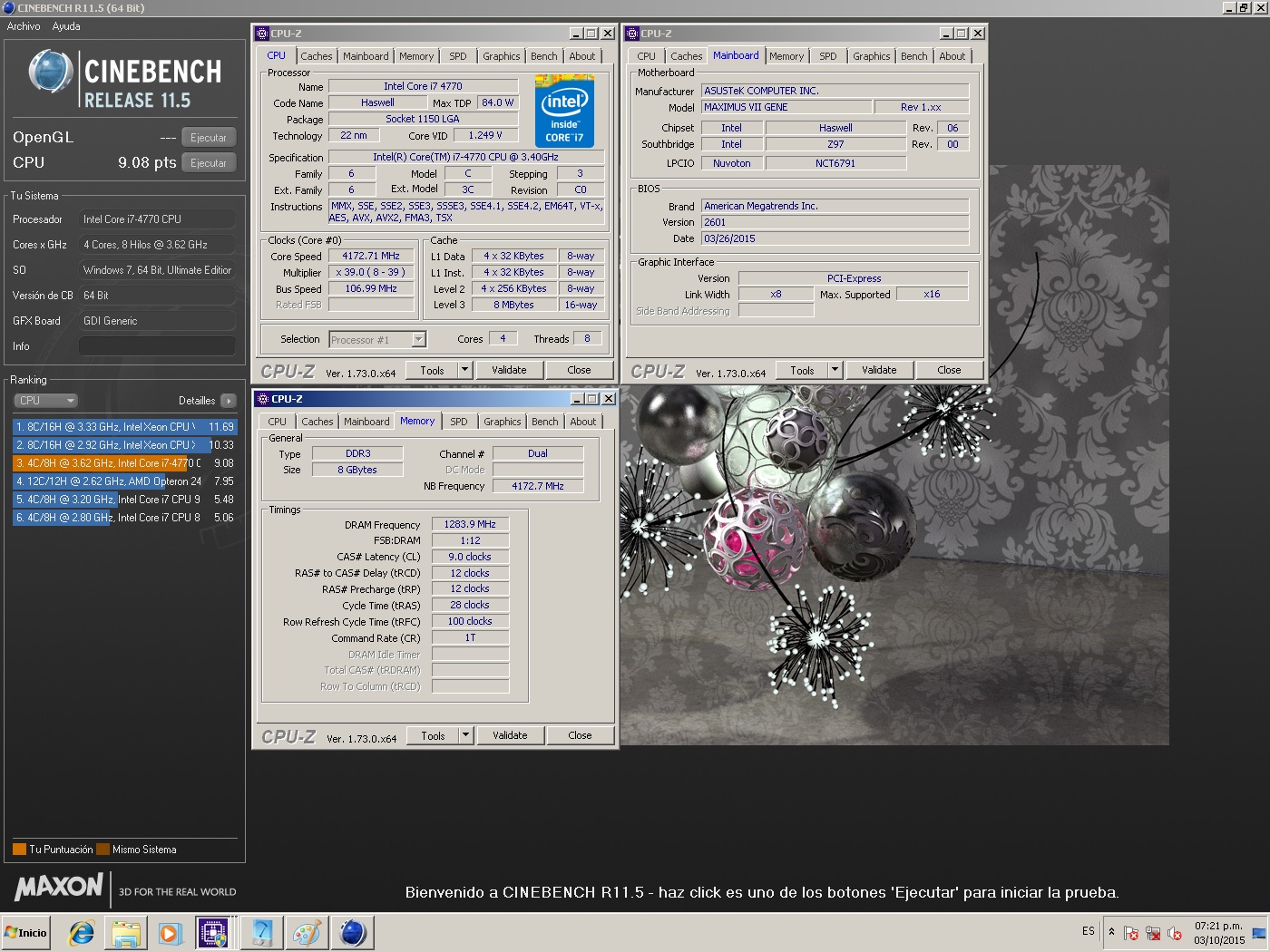Open Graphics tab in Mainboard window
The height and width of the screenshot is (952, 1270).
tap(872, 56)
